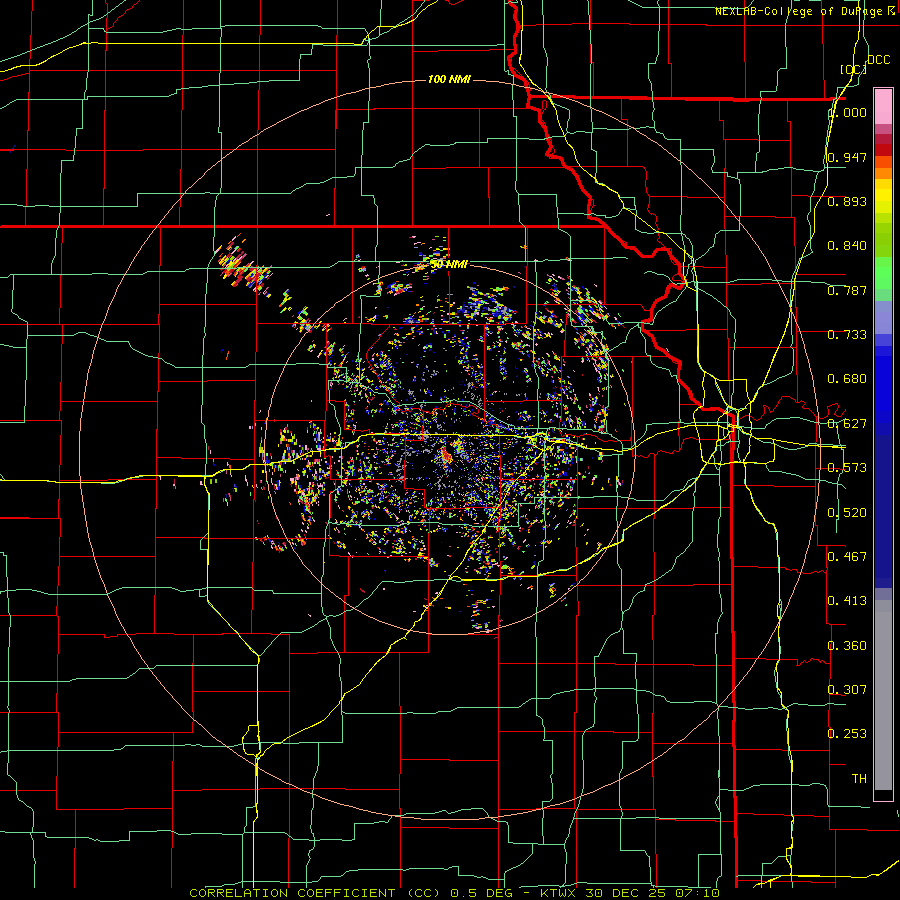900x900 pixels.
Task: Select the 0.253 scale value
Action: pos(847,734)
